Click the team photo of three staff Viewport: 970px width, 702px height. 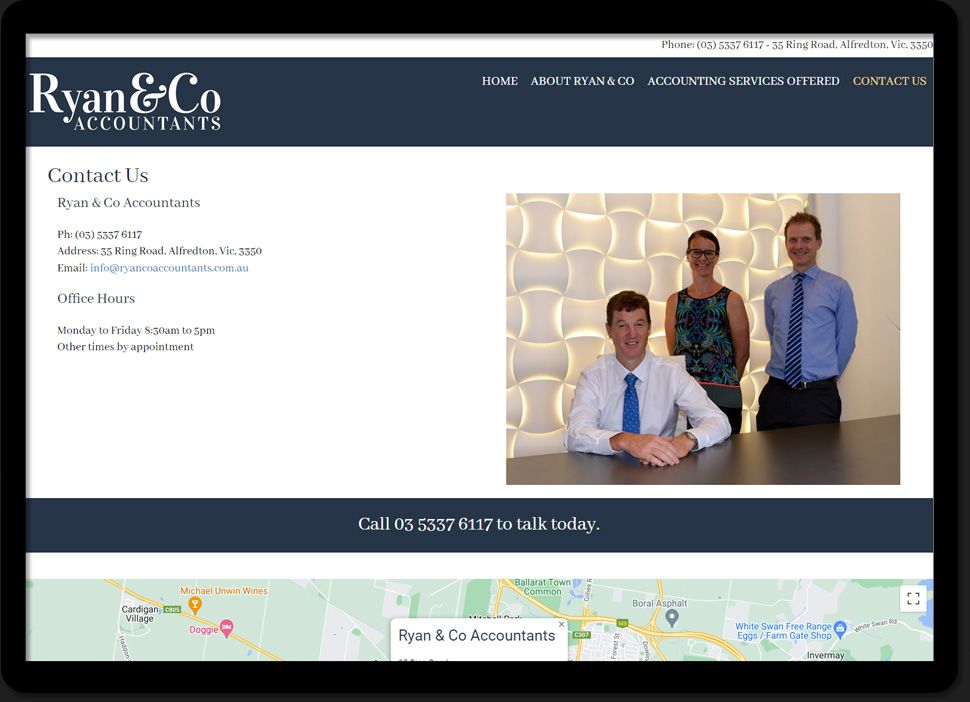702,339
